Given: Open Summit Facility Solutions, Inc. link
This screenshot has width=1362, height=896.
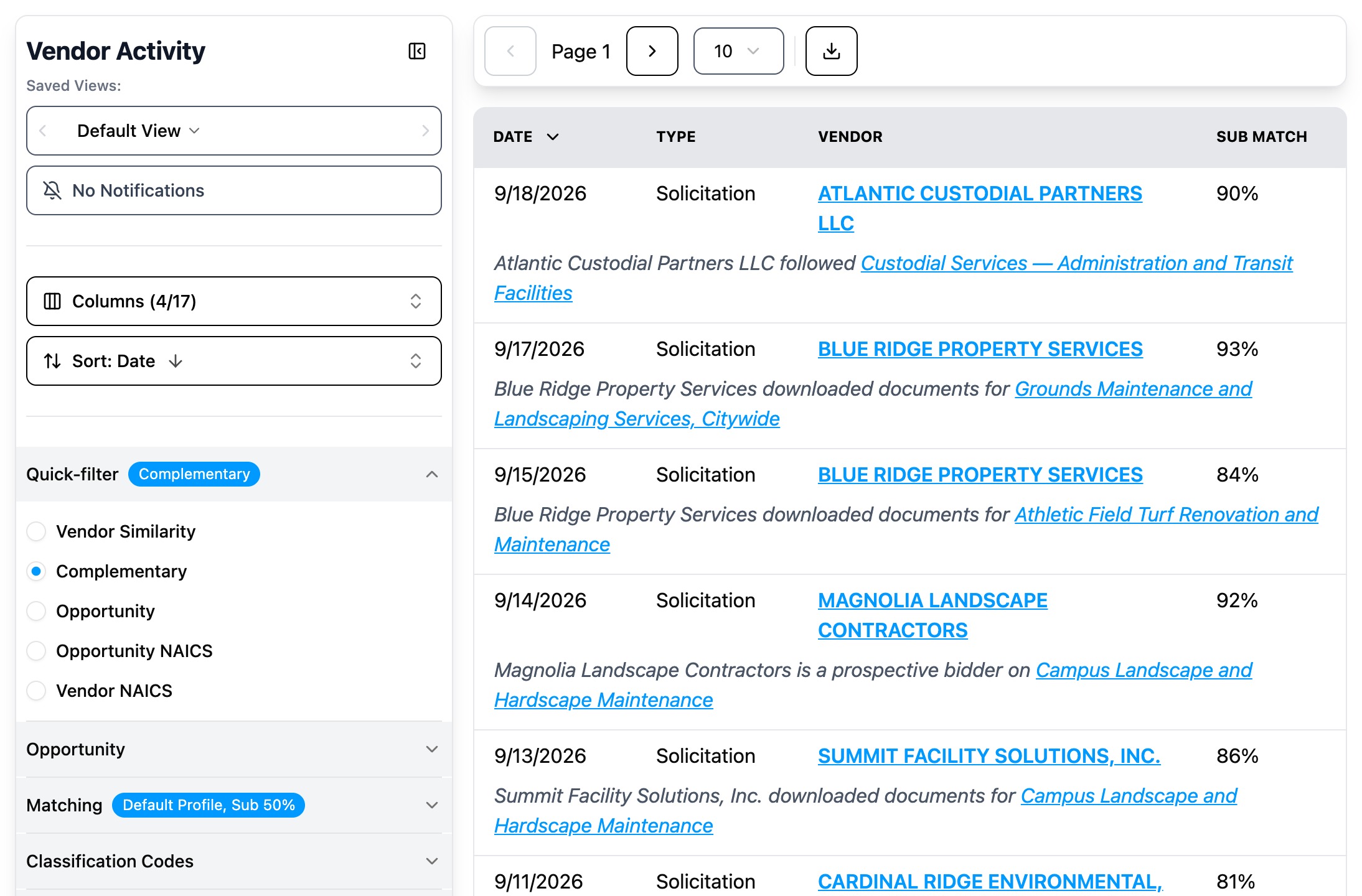Looking at the screenshot, I should point(989,756).
